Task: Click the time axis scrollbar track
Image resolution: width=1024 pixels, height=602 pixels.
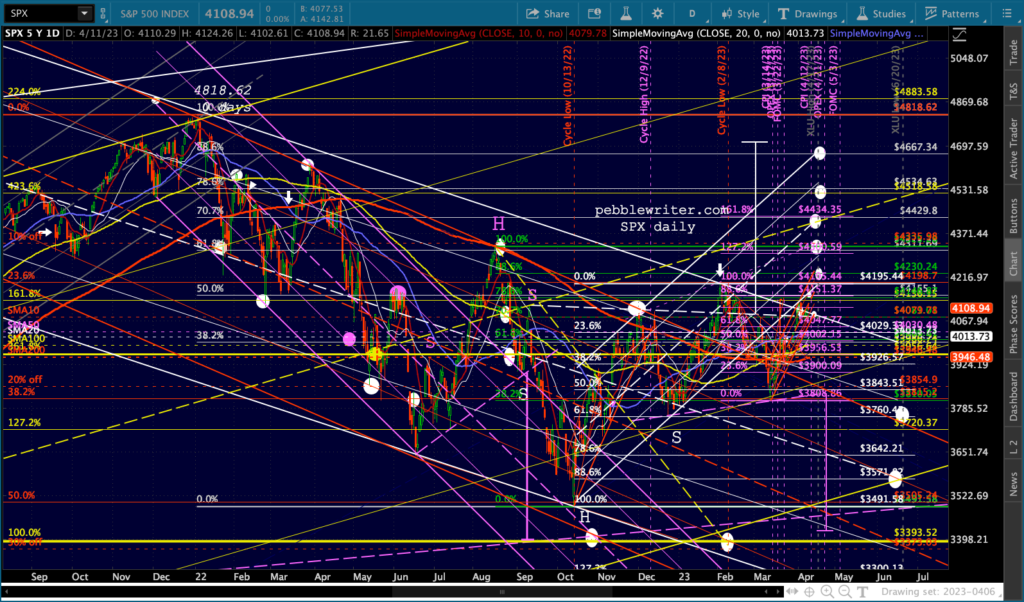Action: [392, 592]
